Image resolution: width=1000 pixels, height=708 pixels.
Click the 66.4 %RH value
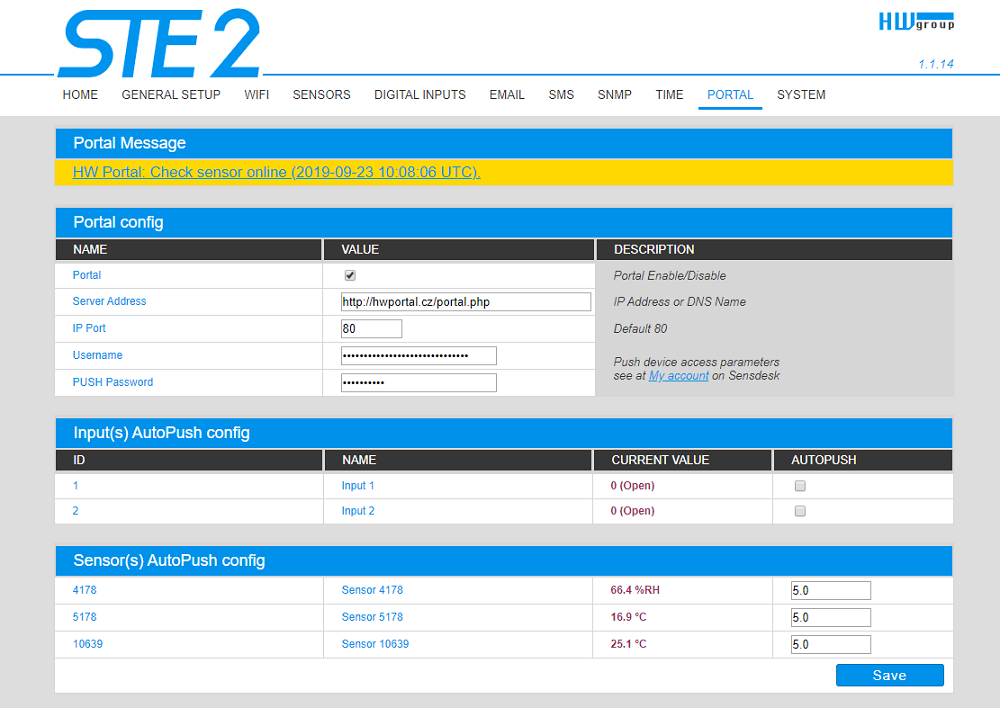tap(635, 590)
